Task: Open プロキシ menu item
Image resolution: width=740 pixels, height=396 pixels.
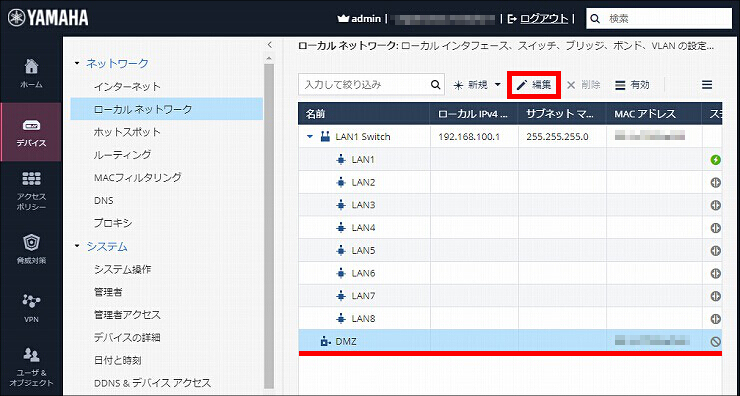Action: tap(113, 223)
